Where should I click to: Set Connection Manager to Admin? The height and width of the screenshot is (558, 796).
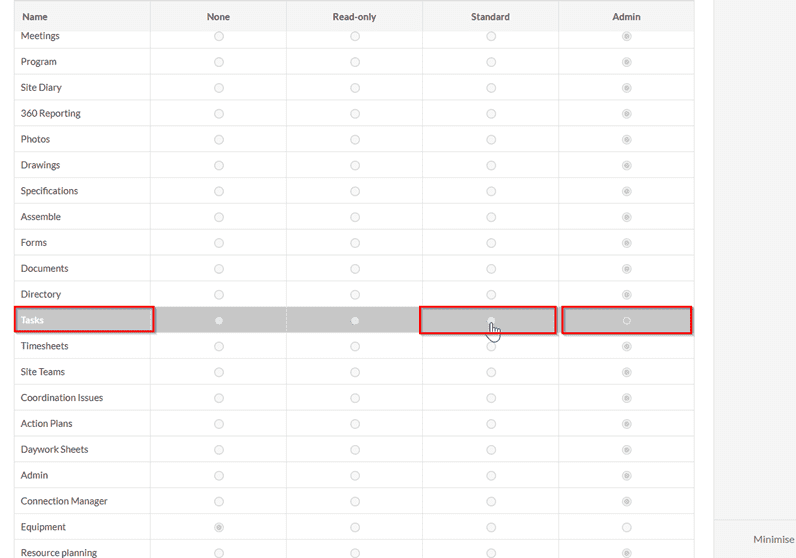(x=626, y=501)
